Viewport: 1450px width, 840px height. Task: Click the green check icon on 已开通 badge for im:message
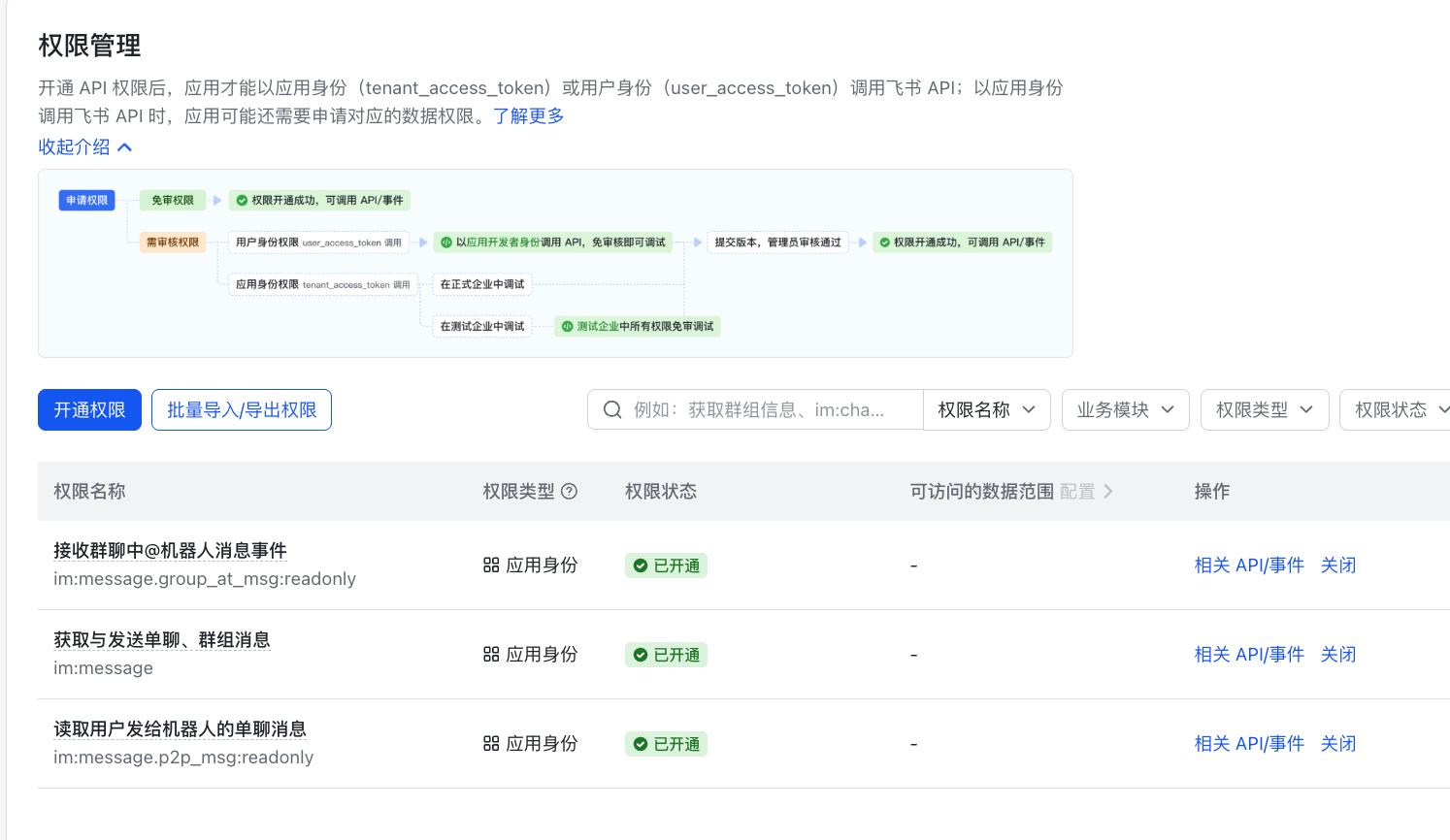[x=642, y=655]
